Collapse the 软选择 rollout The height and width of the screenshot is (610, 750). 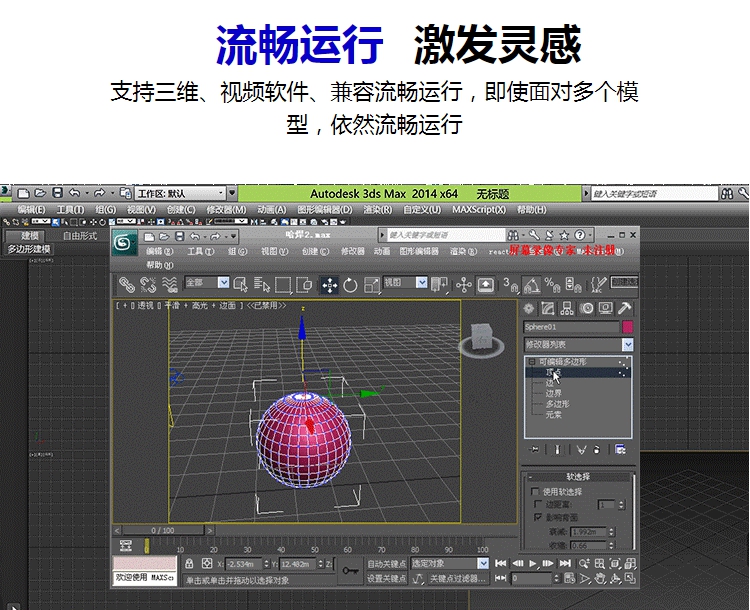tap(578, 477)
